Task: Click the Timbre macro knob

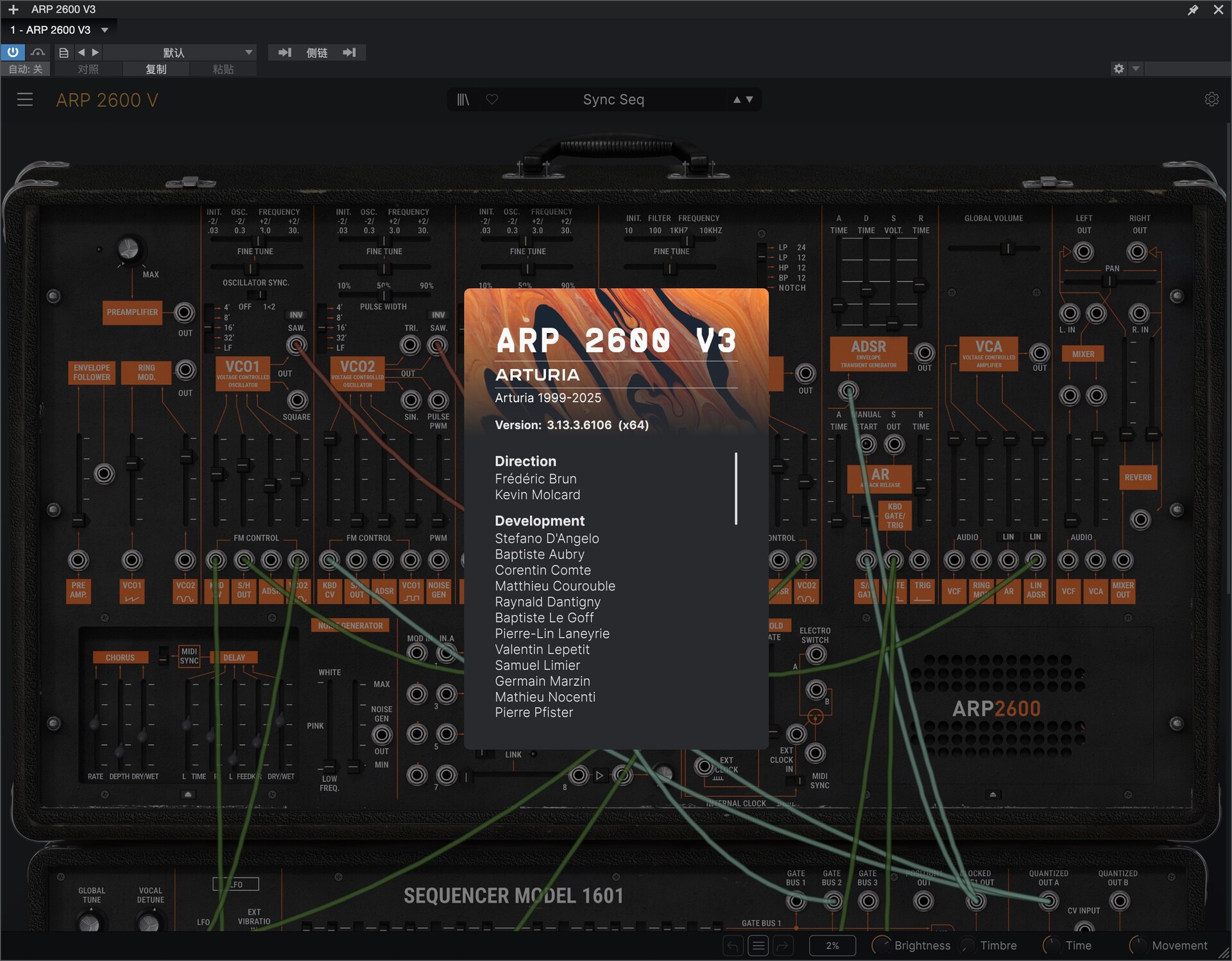Action: 968,946
